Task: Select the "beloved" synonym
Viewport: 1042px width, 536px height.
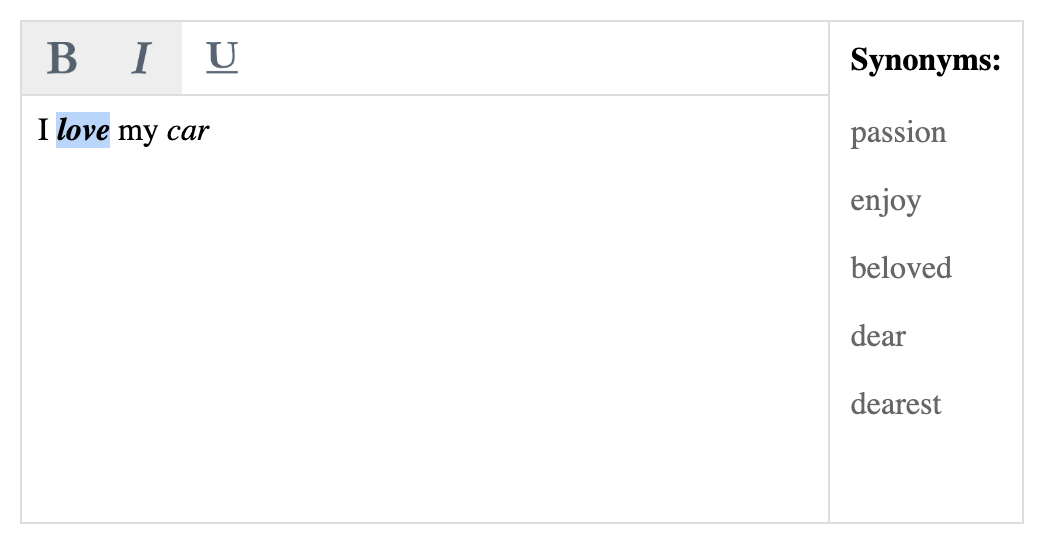Action: click(x=900, y=268)
